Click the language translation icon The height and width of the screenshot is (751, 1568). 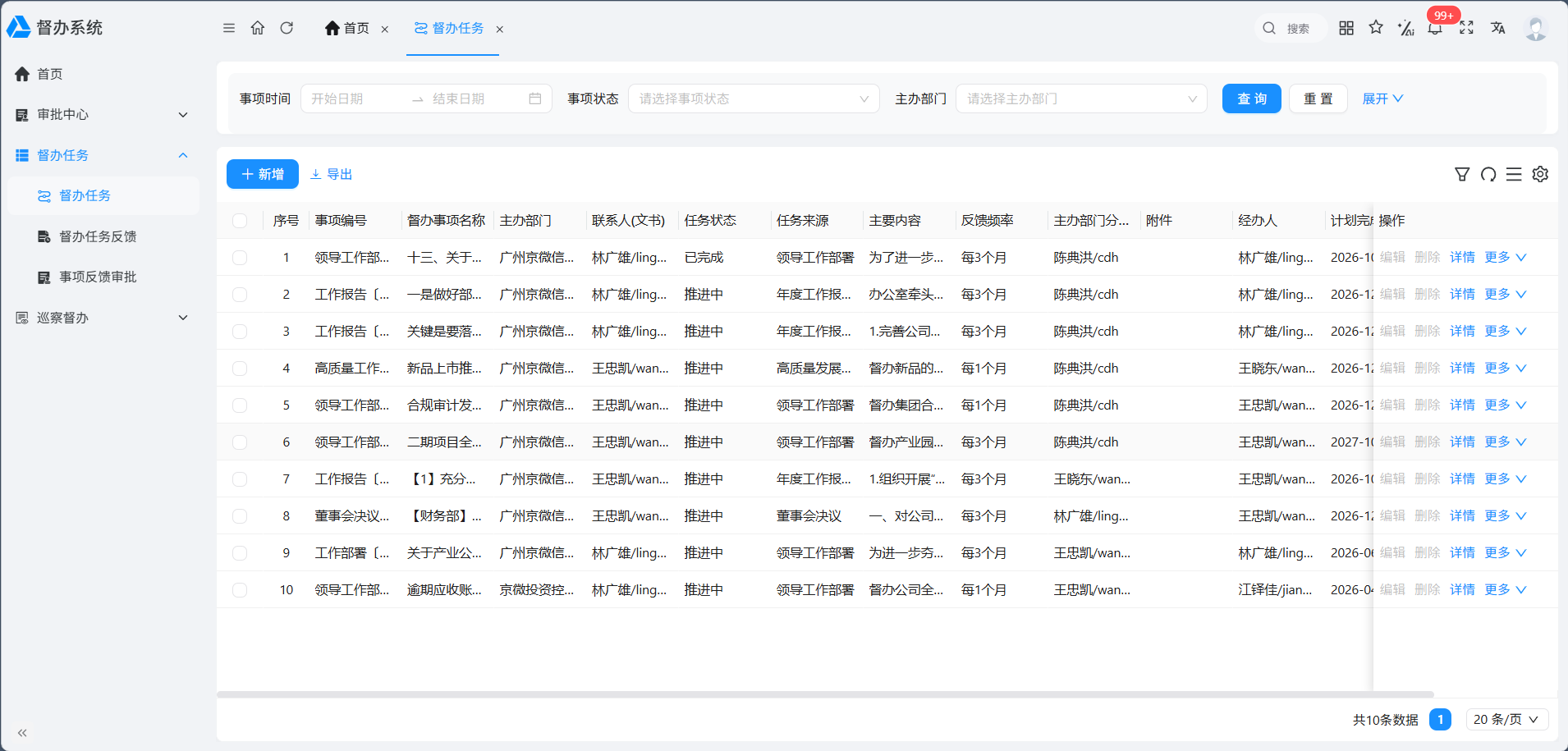(x=1498, y=28)
